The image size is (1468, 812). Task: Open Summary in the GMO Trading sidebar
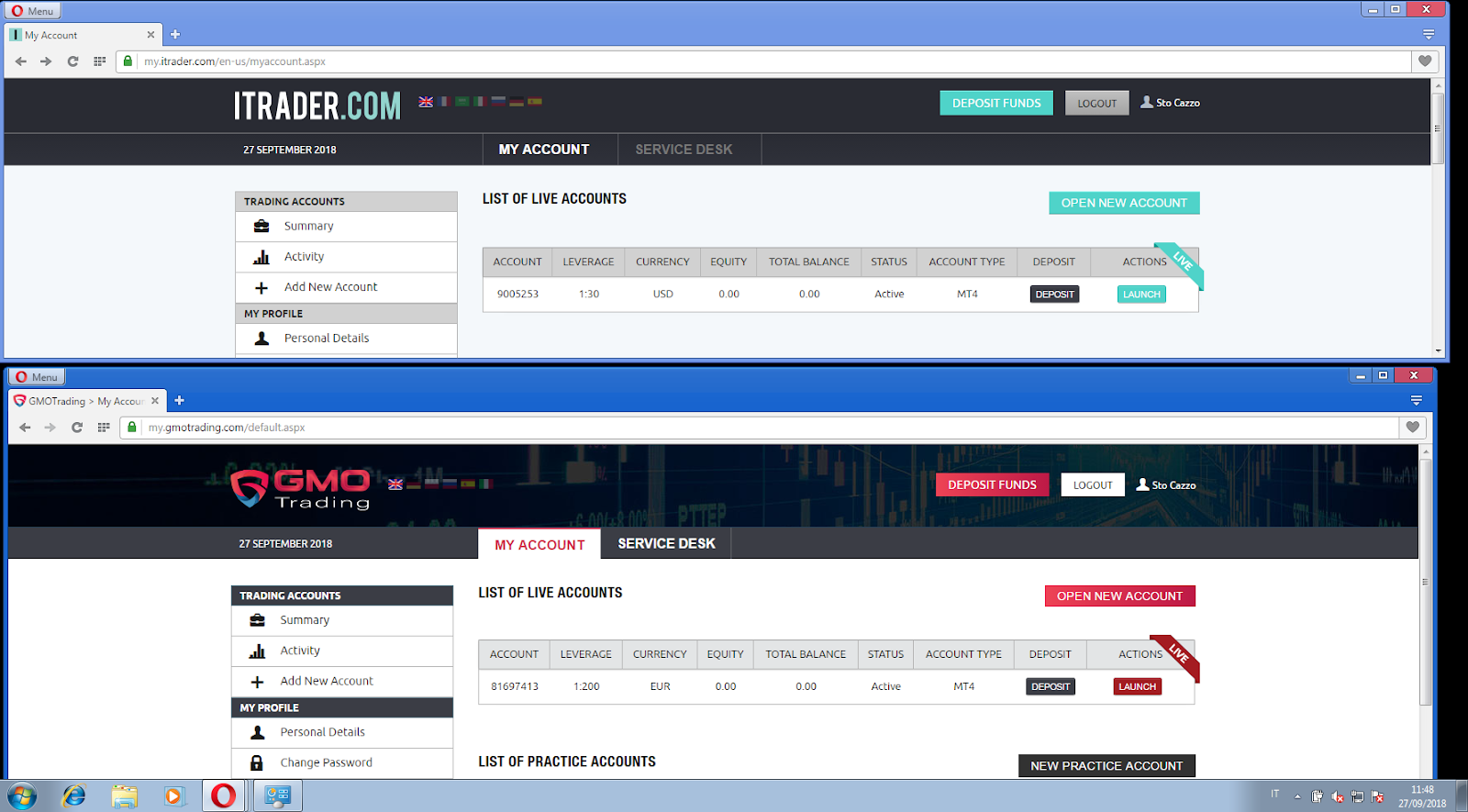[x=342, y=620]
